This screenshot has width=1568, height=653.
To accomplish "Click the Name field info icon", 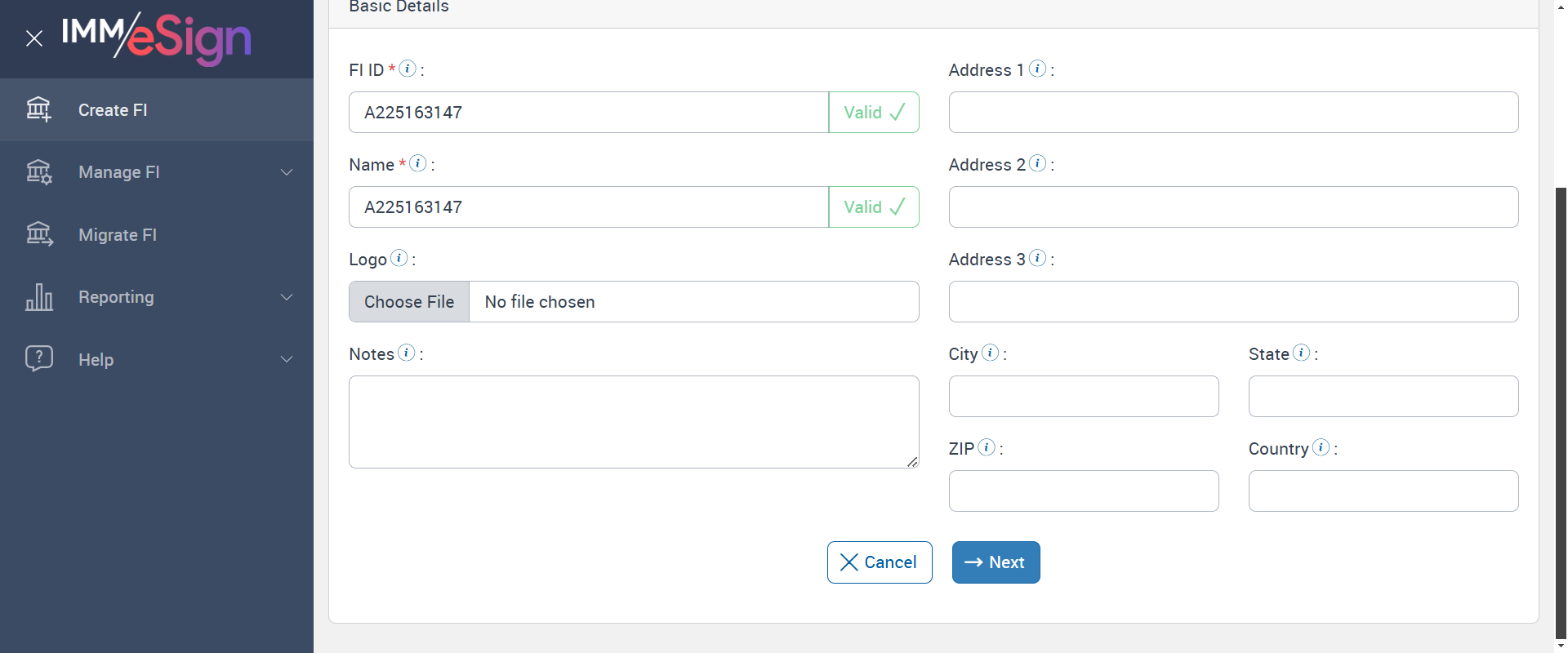I will point(417,163).
